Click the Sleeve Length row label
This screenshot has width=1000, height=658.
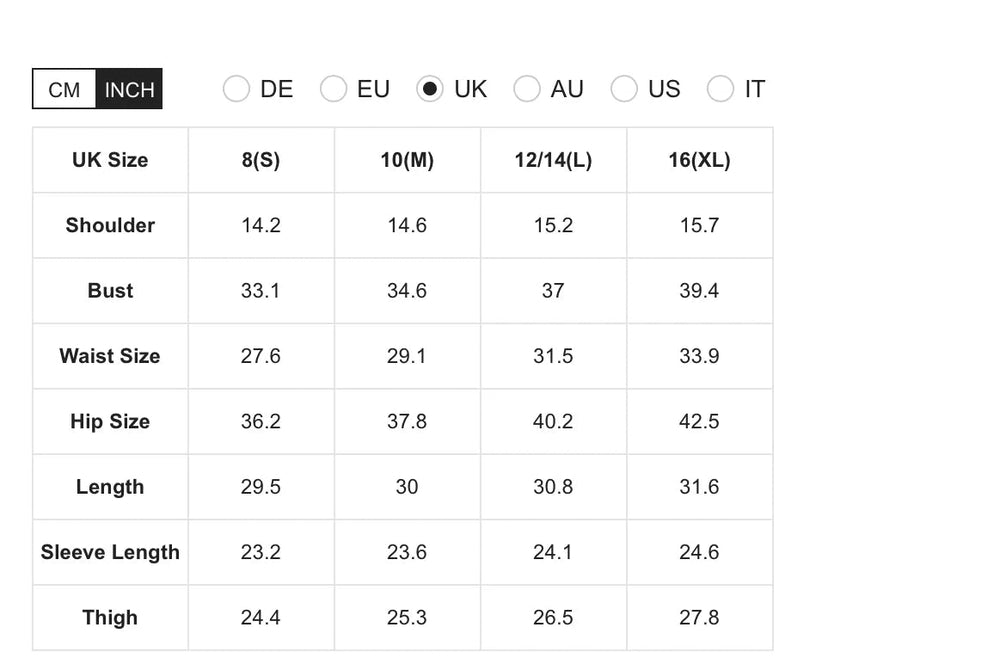pos(110,552)
